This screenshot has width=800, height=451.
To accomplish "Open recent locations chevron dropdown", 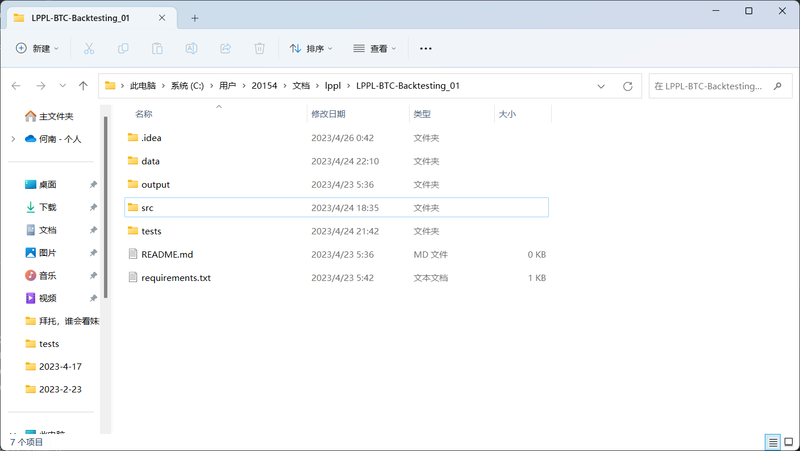I will pos(62,86).
